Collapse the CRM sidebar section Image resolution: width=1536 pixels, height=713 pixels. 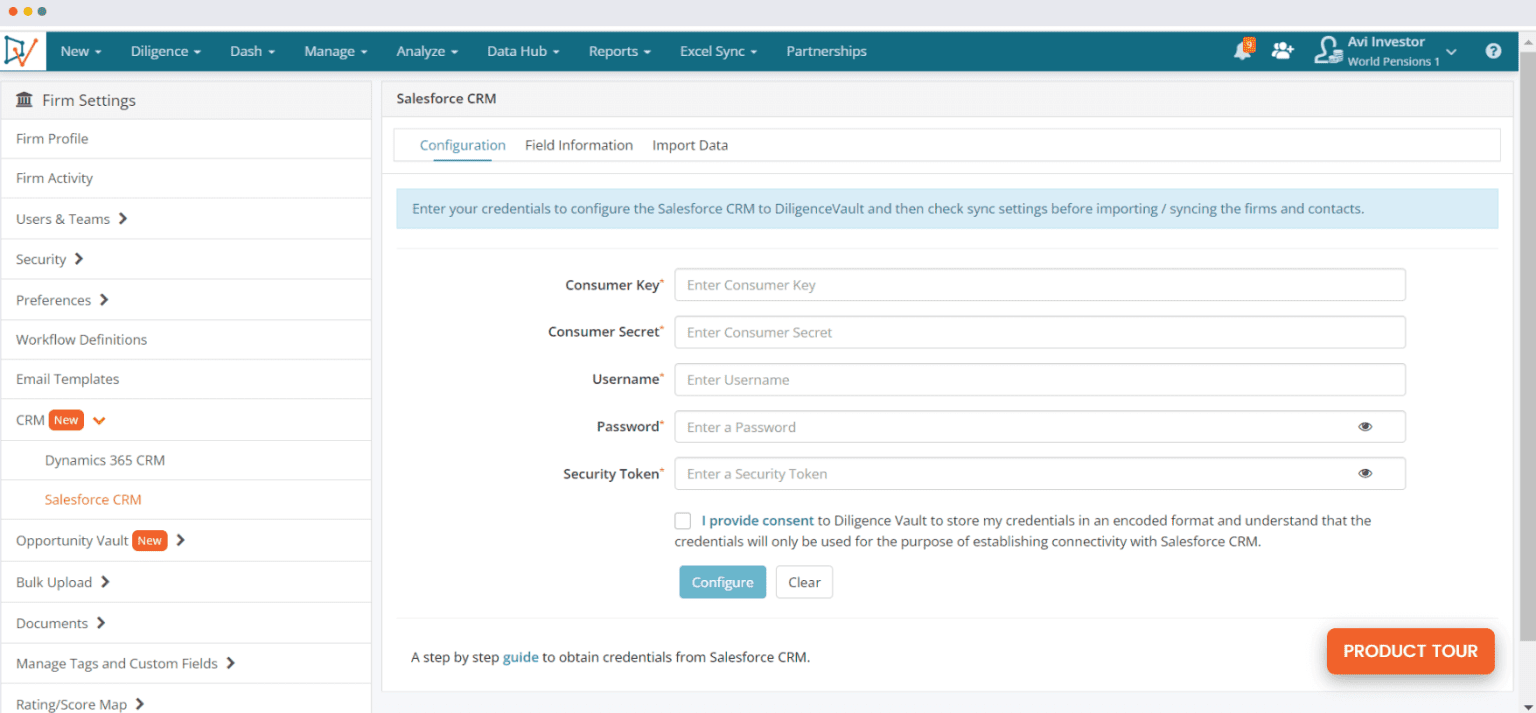tap(99, 421)
